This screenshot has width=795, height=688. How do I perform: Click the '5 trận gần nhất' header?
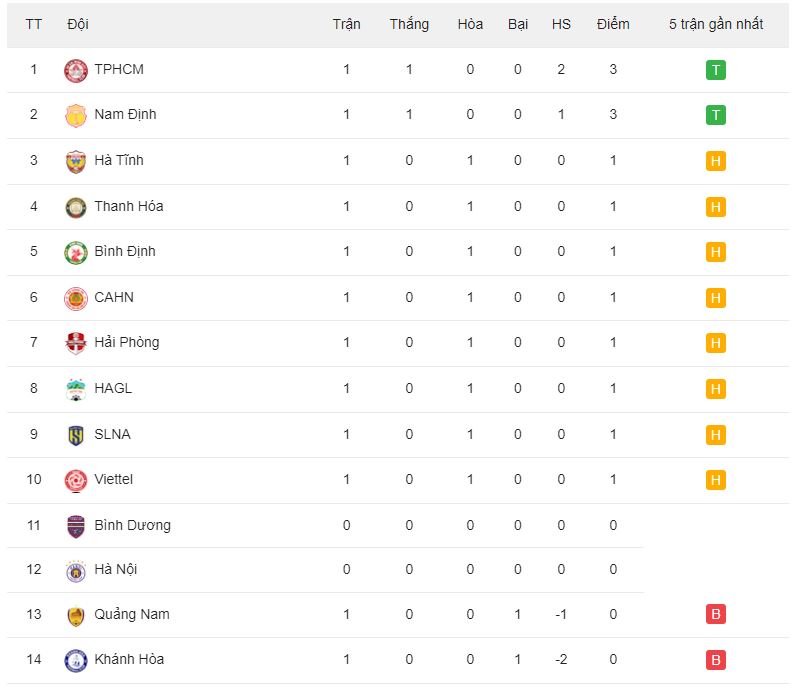coord(714,24)
